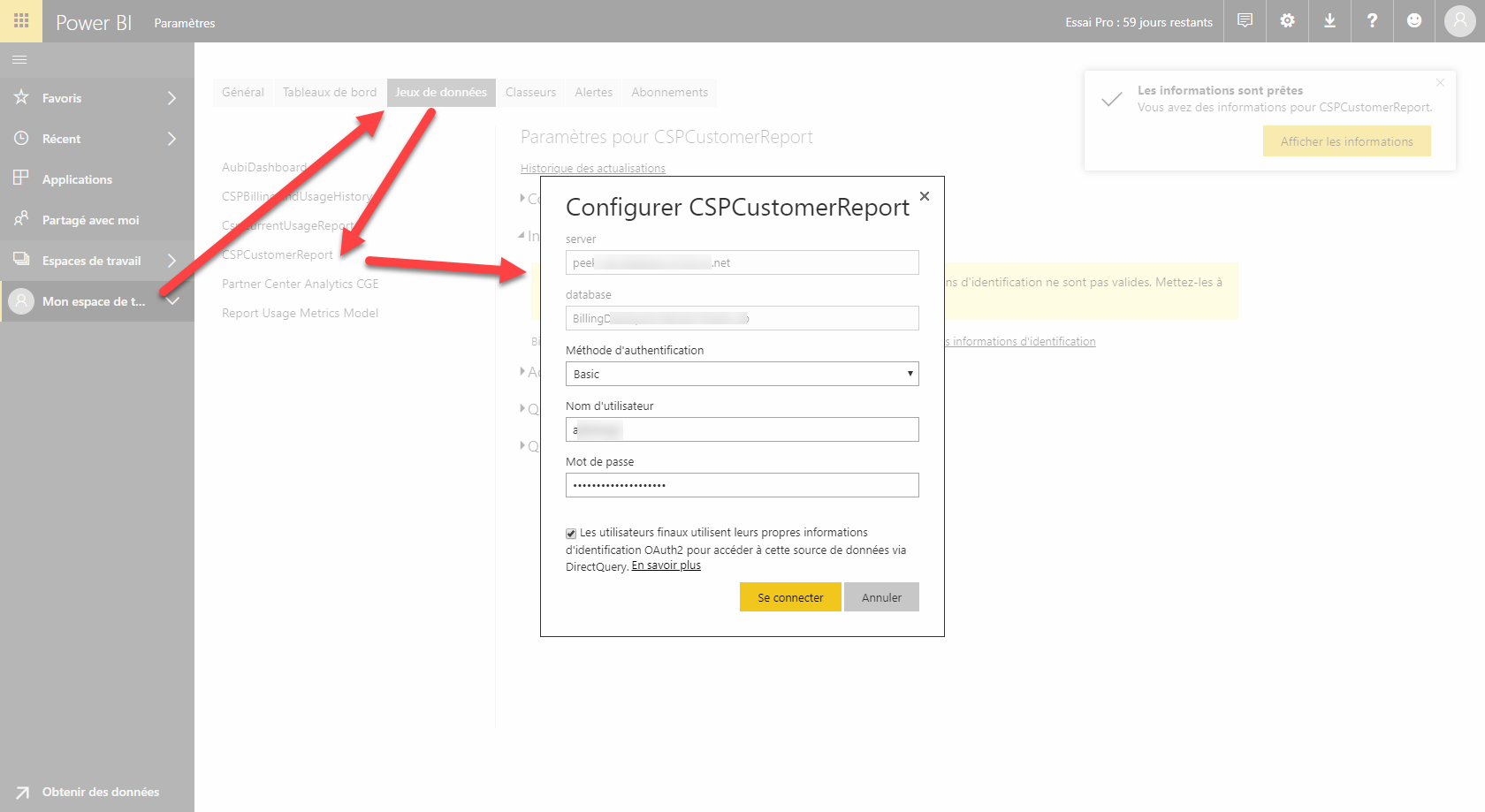Viewport: 1485px width, 812px height.
Task: Open the help question mark icon
Action: click(x=1372, y=20)
